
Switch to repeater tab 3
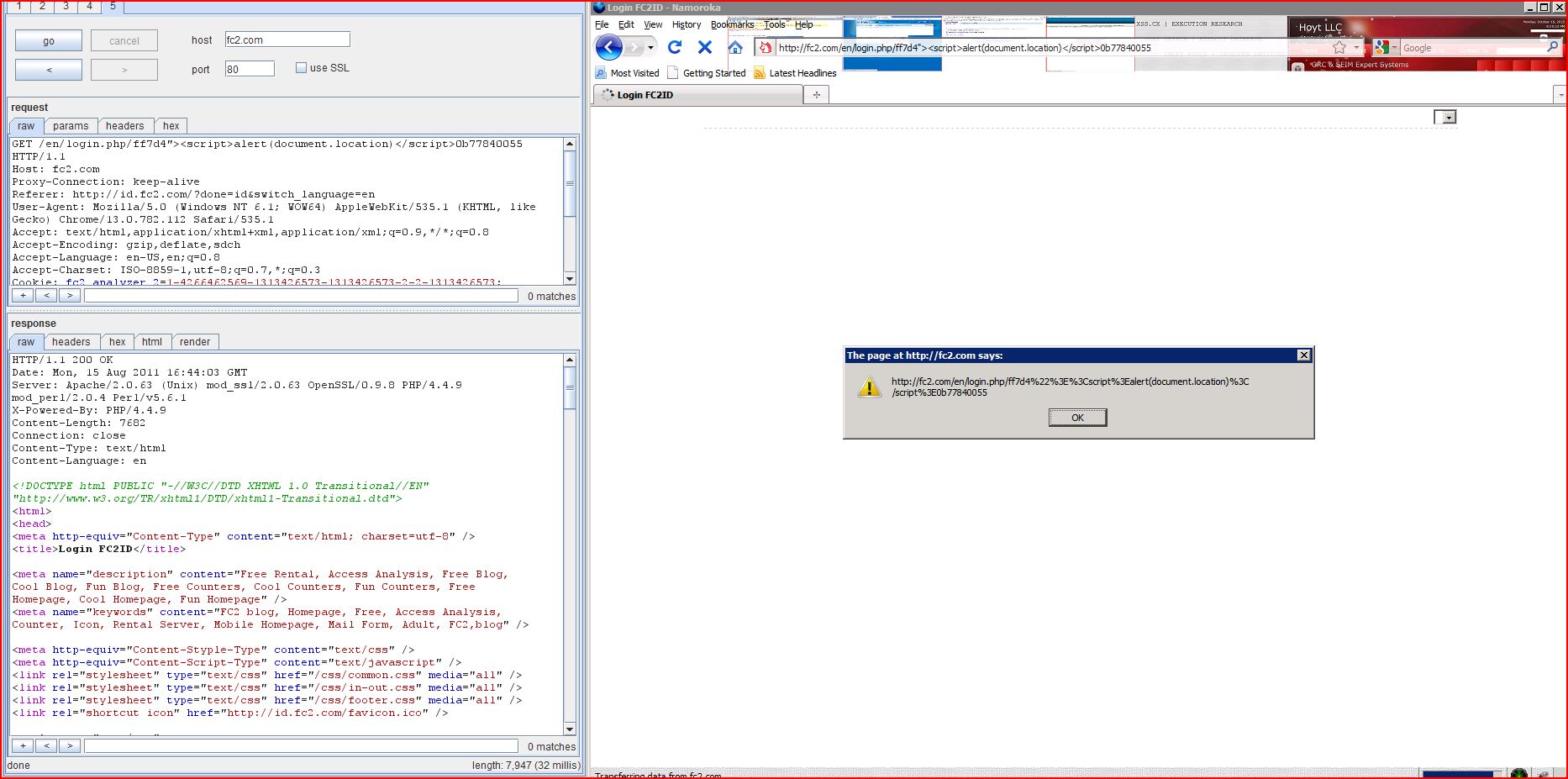tap(66, 6)
